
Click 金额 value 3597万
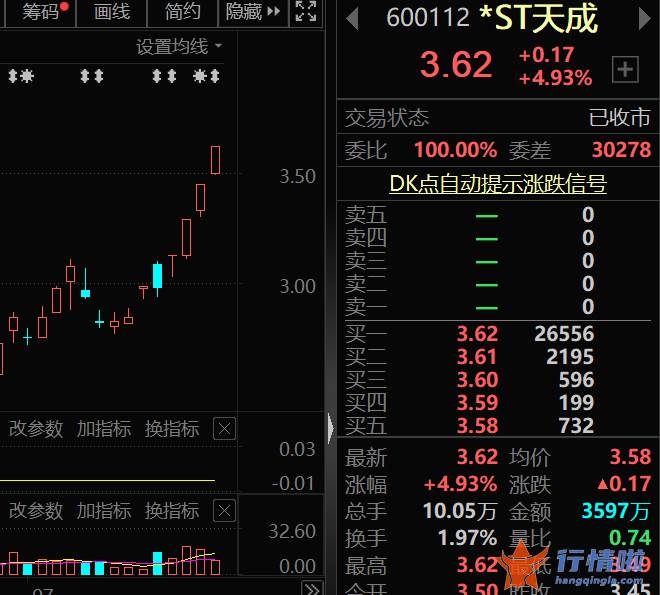pyautogui.click(x=616, y=511)
